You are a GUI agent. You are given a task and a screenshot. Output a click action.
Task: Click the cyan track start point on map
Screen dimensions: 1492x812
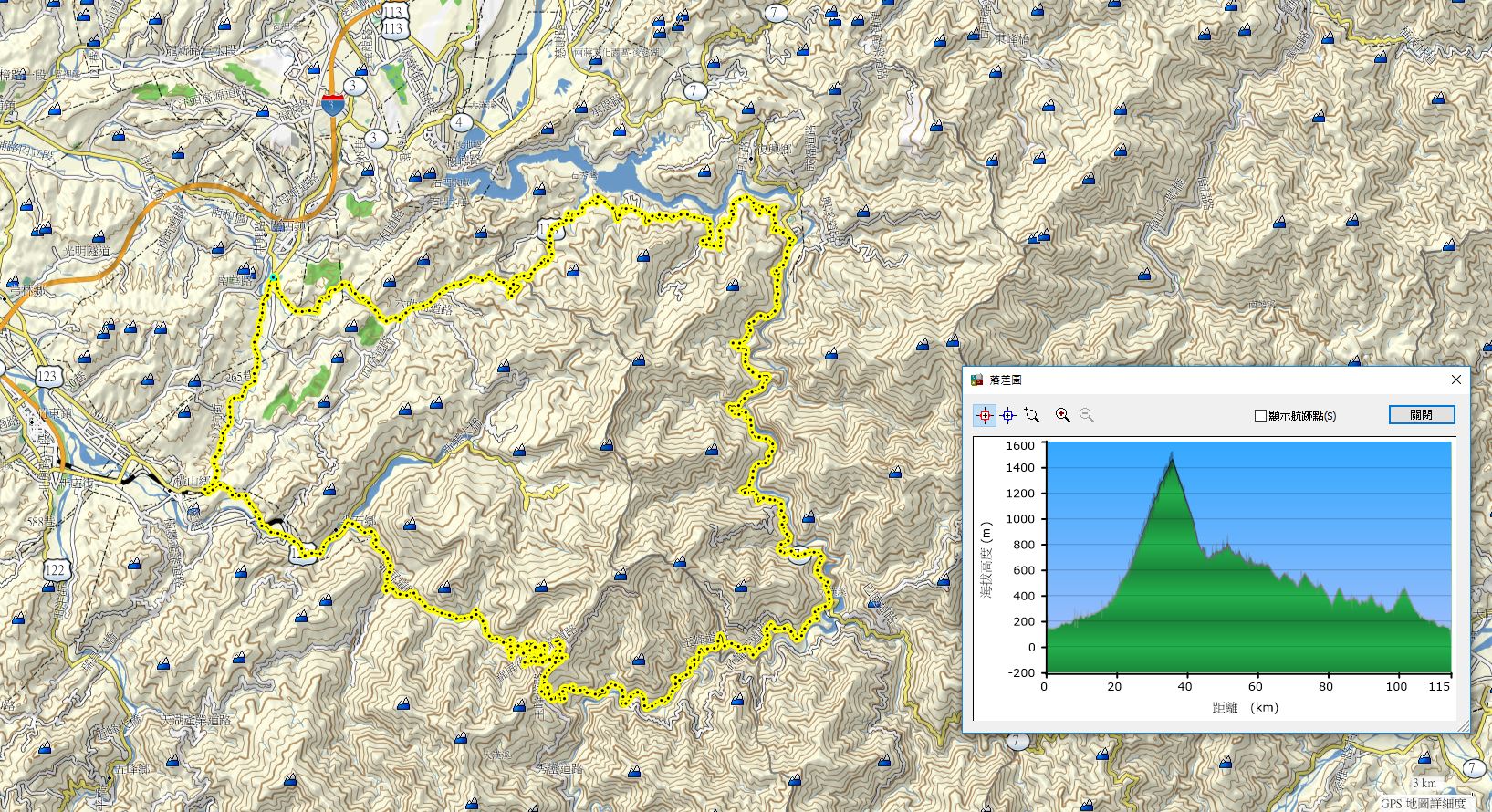pyautogui.click(x=272, y=276)
